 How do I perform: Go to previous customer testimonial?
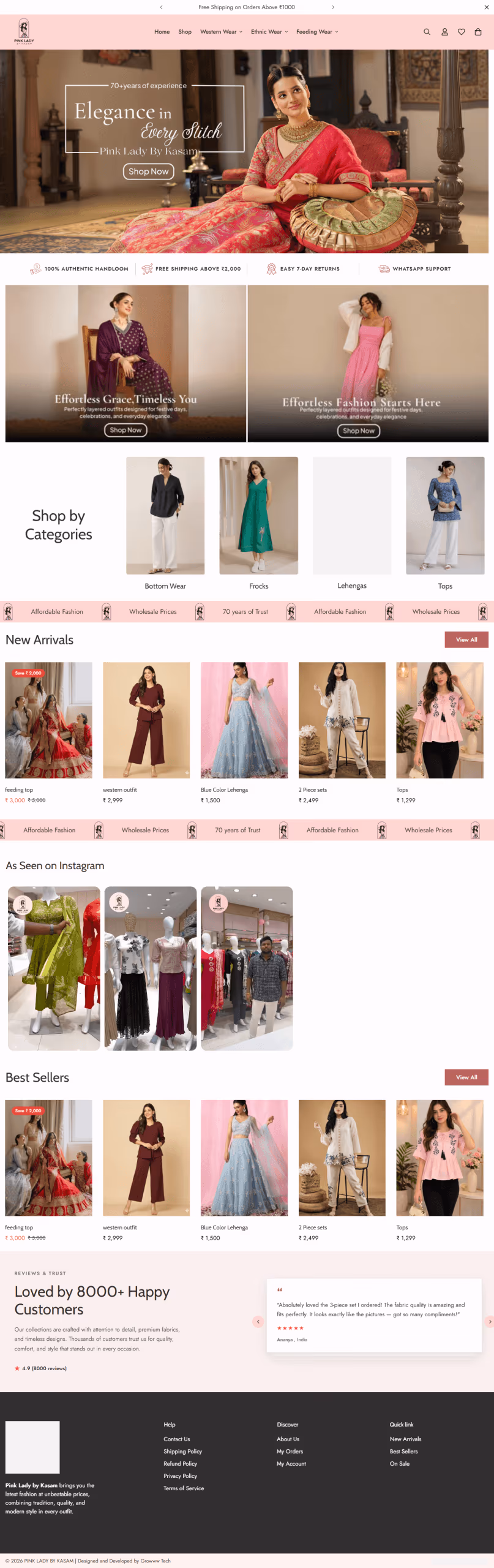(x=258, y=1322)
